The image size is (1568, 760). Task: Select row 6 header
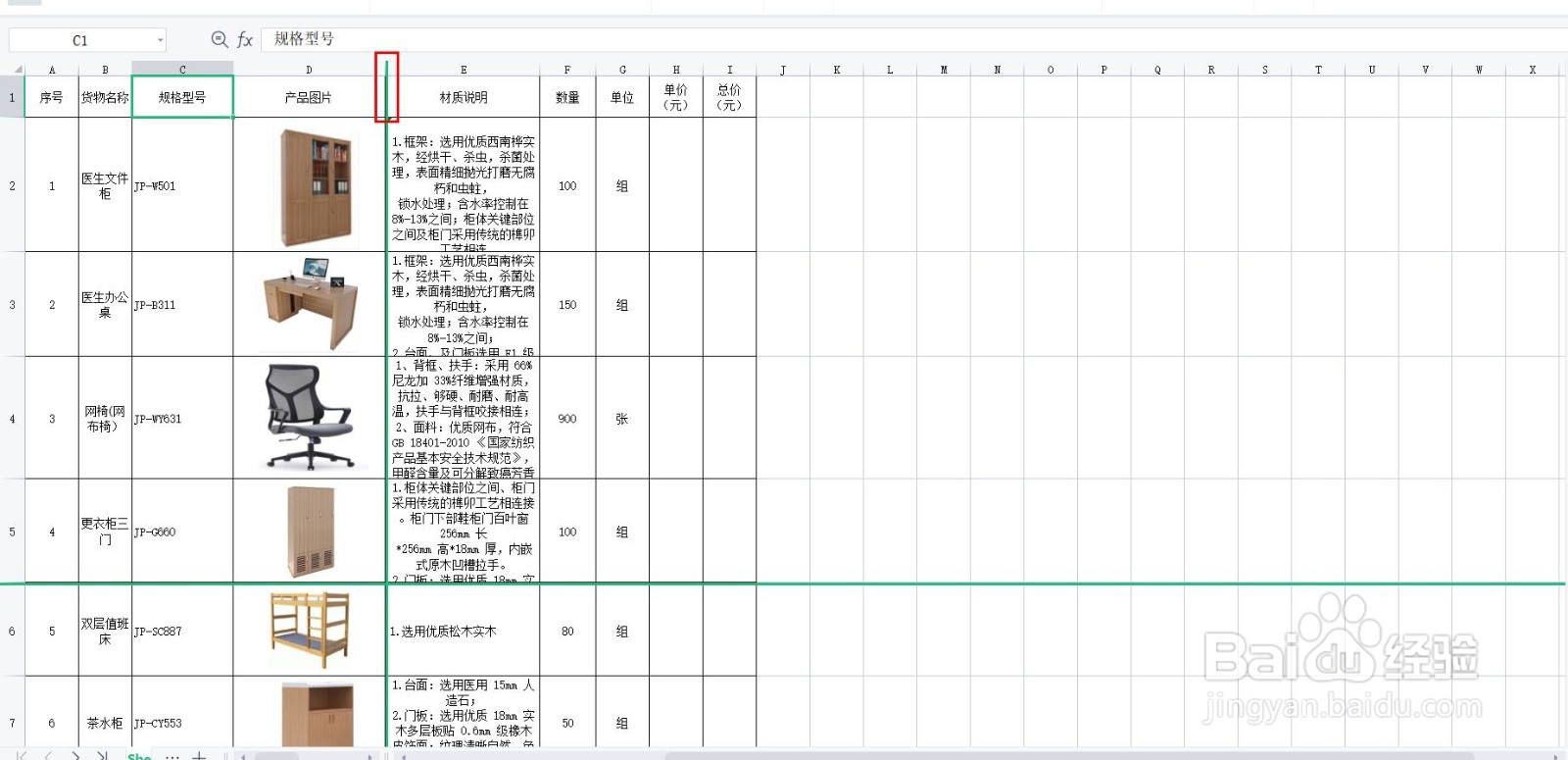pyautogui.click(x=12, y=632)
